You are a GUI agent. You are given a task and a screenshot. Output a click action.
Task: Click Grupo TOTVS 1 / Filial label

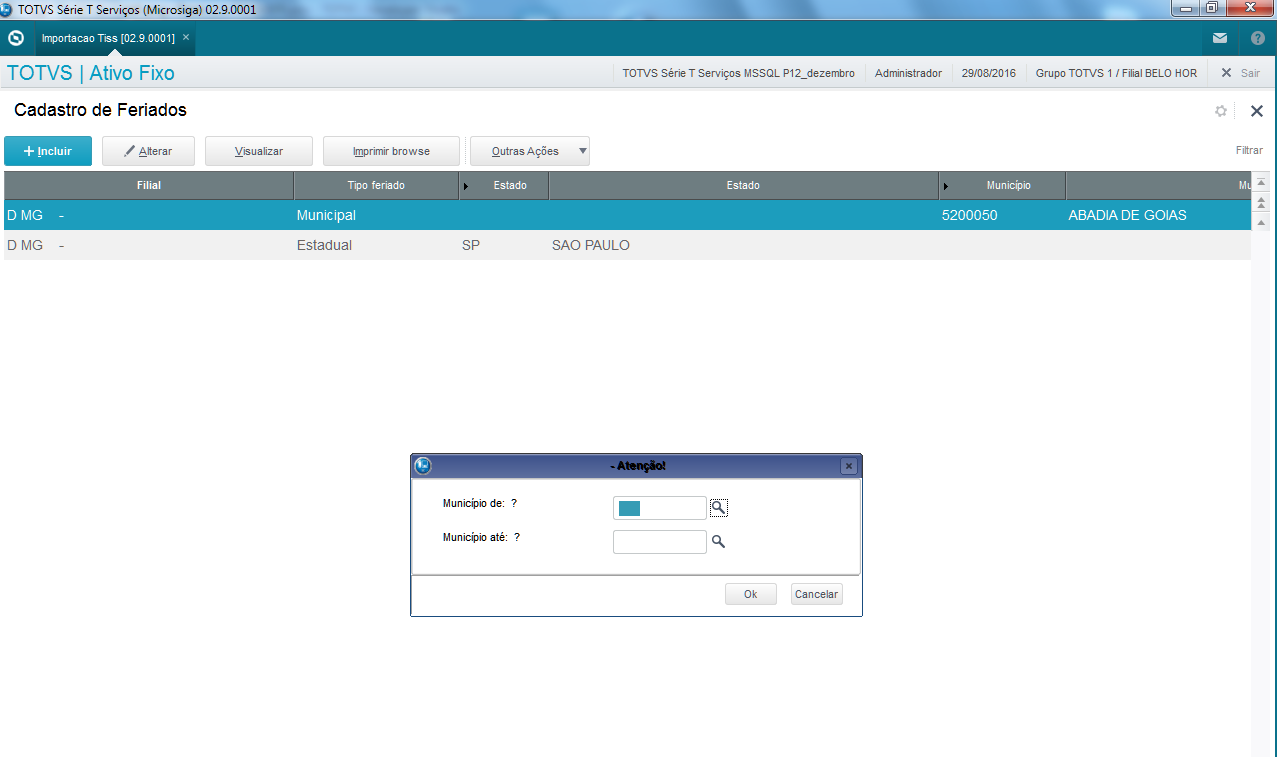pos(1115,73)
